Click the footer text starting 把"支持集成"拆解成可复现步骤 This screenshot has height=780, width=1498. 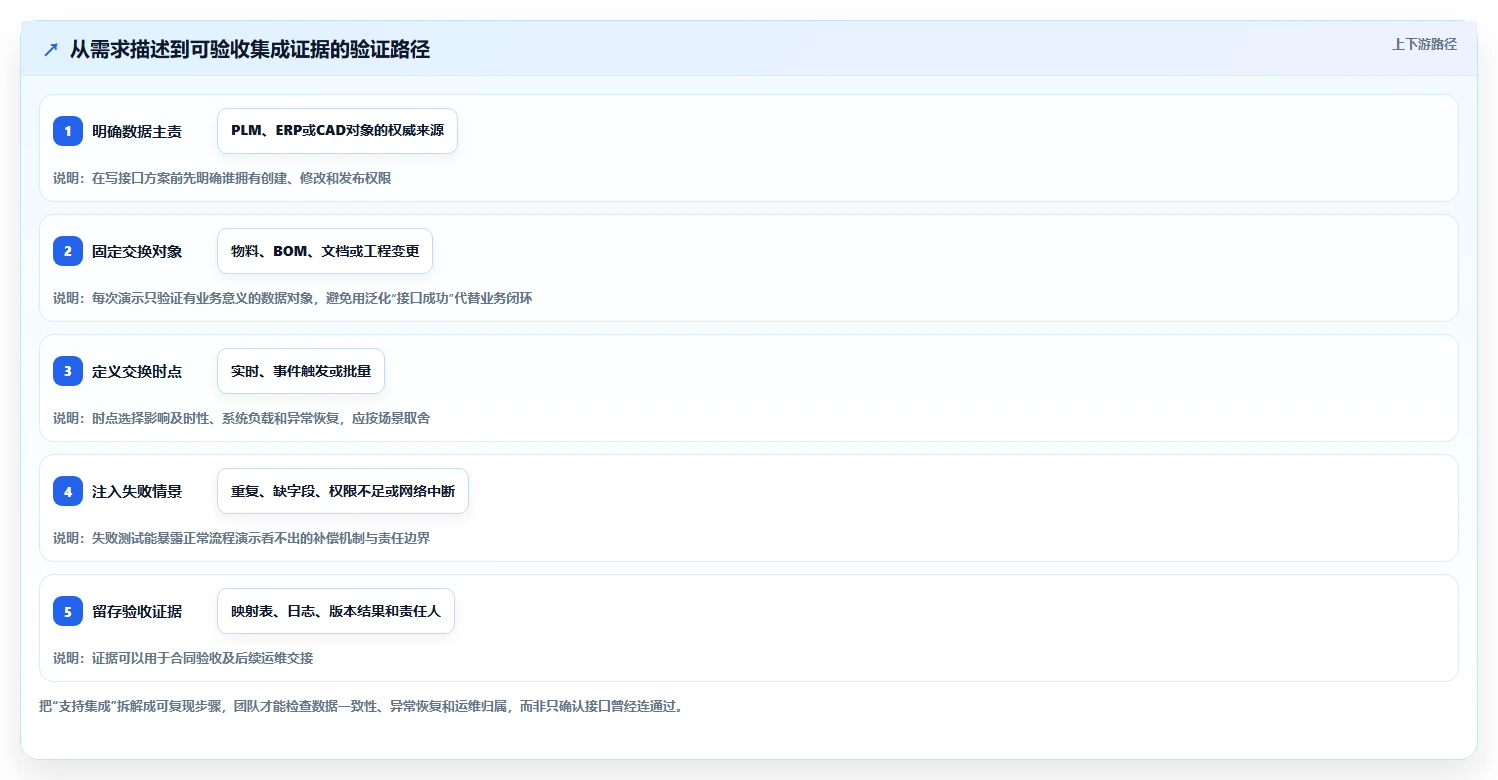tap(361, 706)
